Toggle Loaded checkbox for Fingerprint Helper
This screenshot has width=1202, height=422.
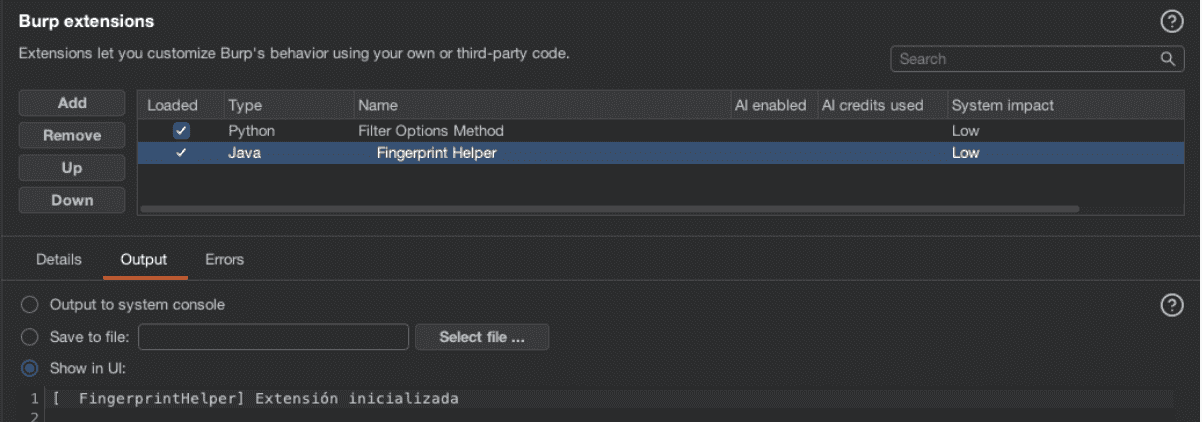pos(181,153)
